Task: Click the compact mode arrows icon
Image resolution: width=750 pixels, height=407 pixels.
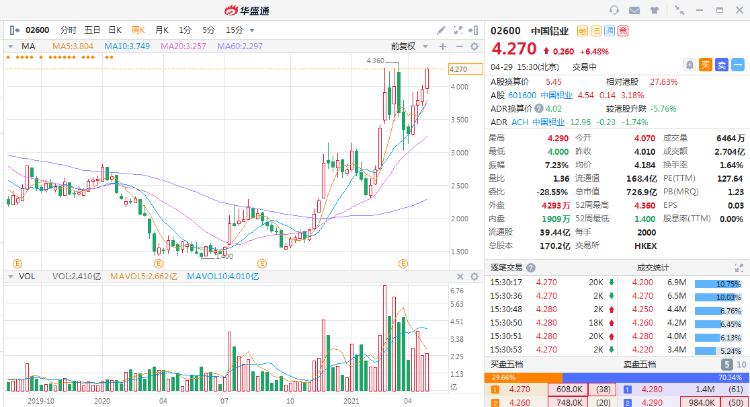Action: coord(679,10)
